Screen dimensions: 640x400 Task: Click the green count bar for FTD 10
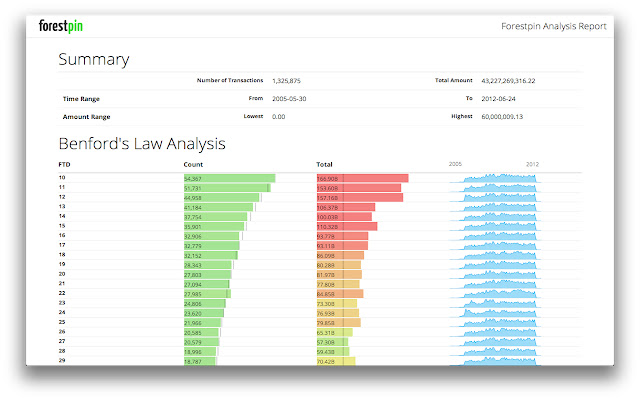click(229, 178)
